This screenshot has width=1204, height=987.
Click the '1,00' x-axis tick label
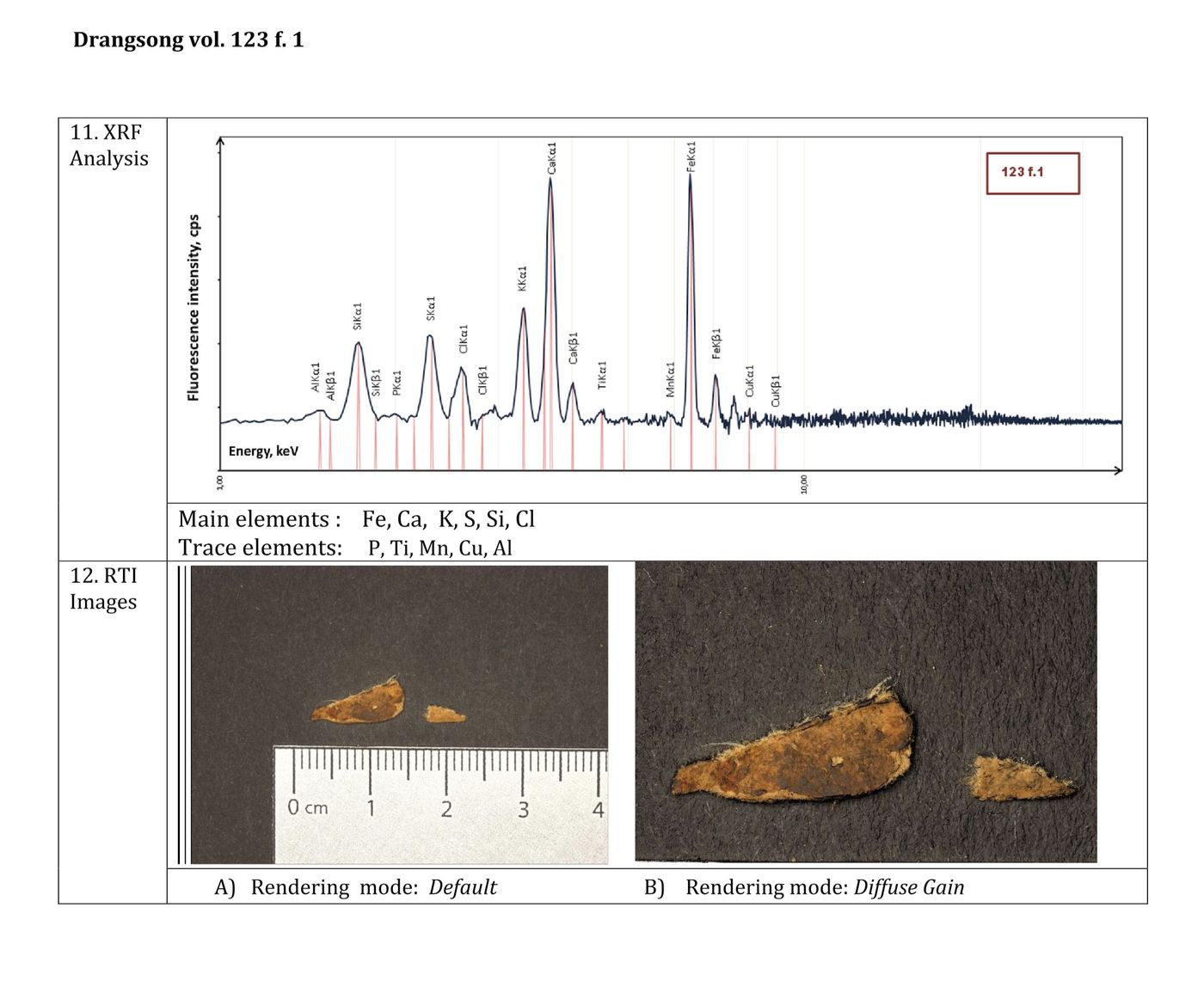click(x=220, y=483)
